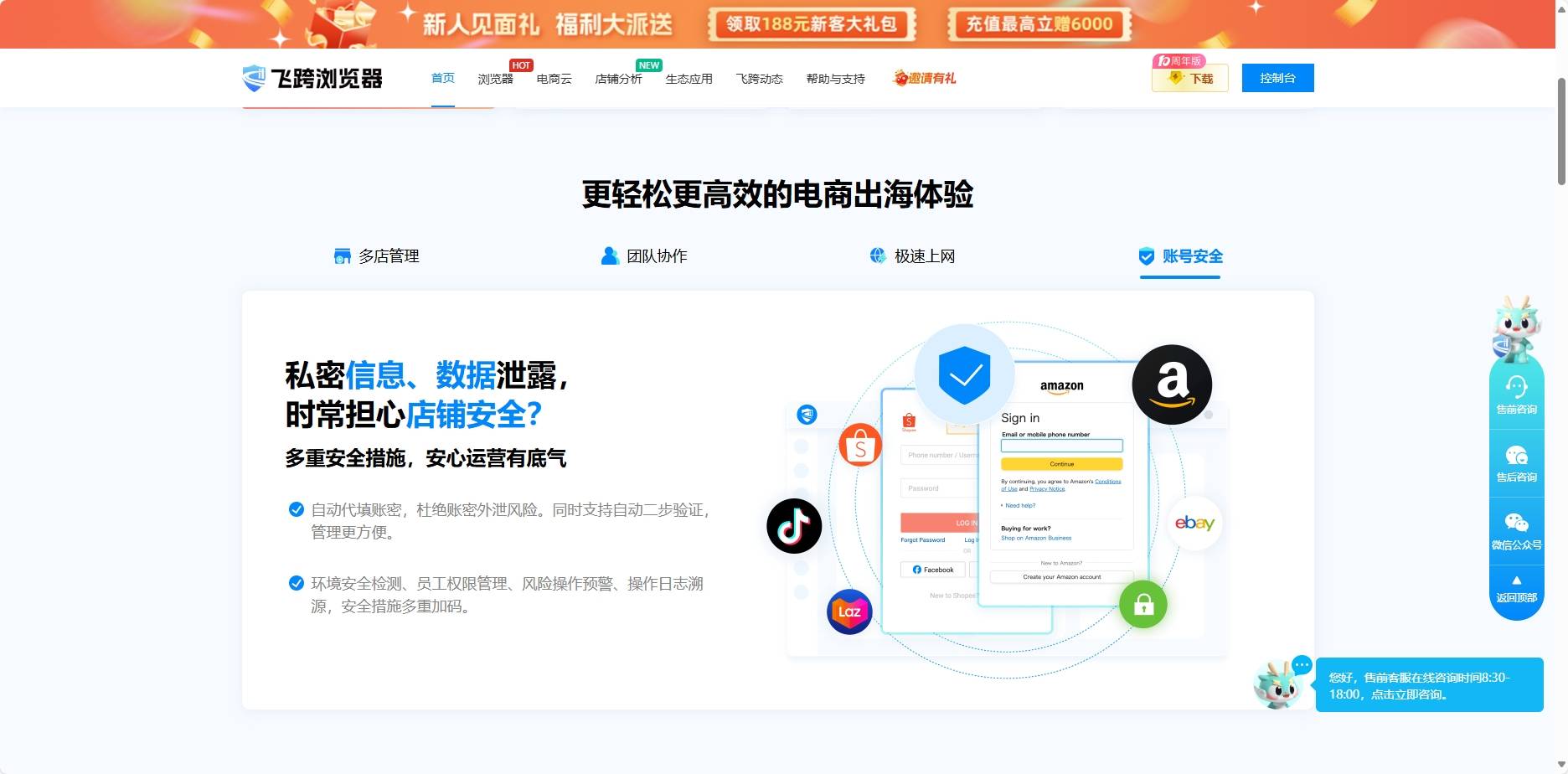
Task: Click the dragon mascot chat avatar
Action: coord(1279,684)
